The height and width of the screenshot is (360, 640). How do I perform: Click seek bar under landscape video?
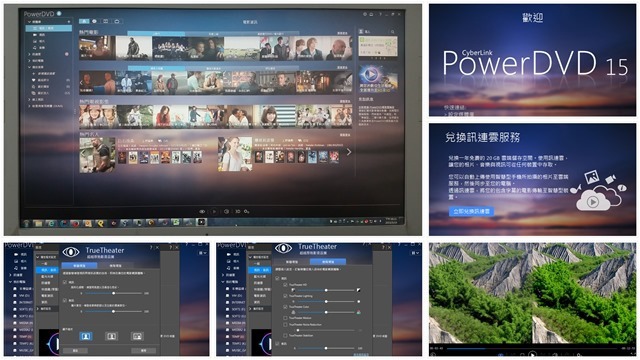point(532,349)
